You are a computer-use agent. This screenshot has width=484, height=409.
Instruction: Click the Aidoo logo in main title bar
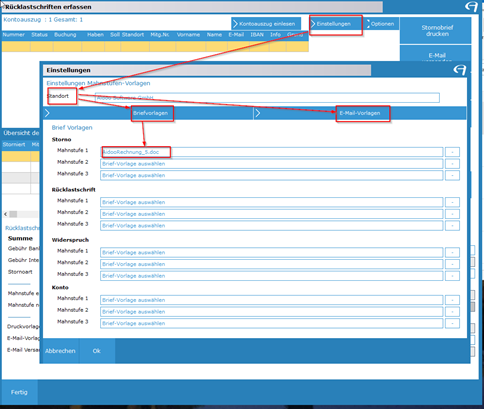[x=471, y=7]
